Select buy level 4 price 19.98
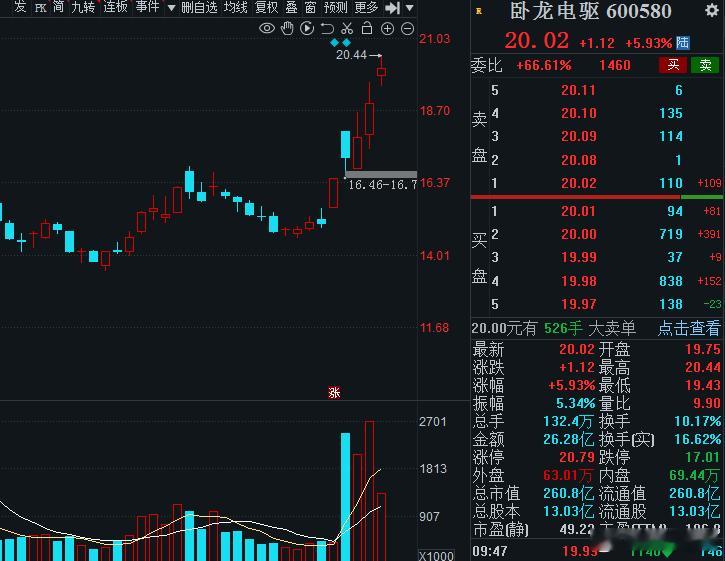 [x=578, y=281]
